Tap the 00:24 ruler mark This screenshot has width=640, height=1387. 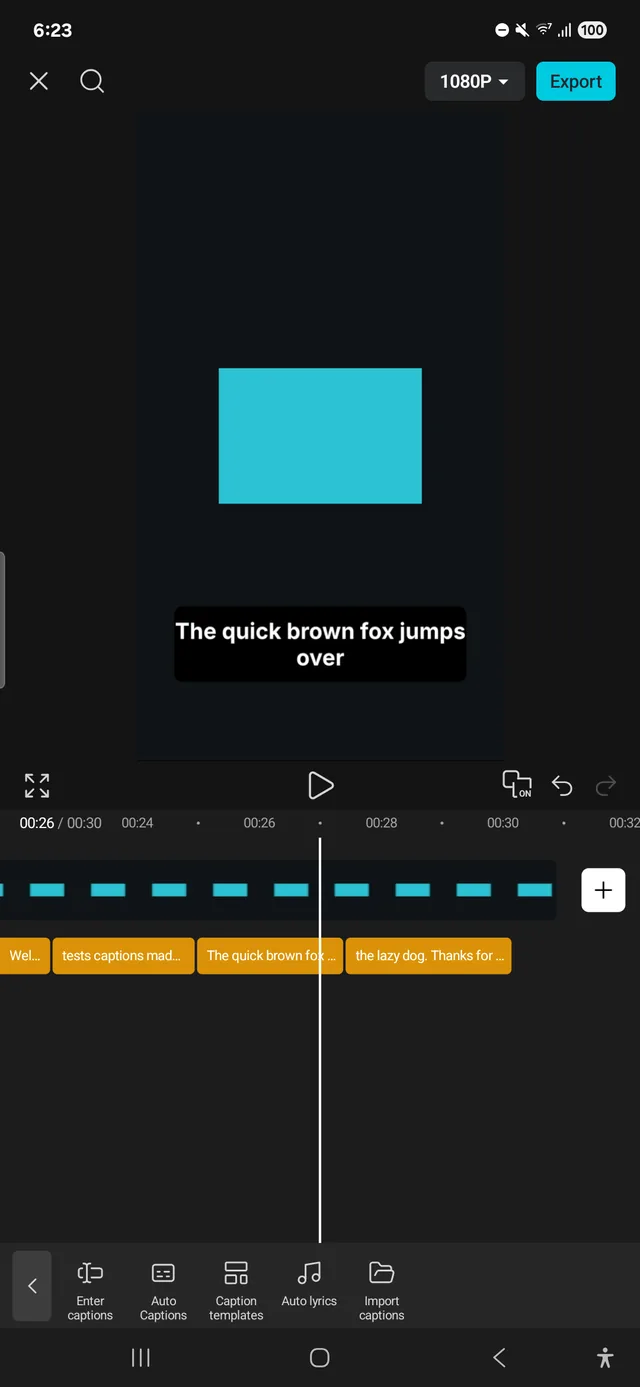(138, 823)
